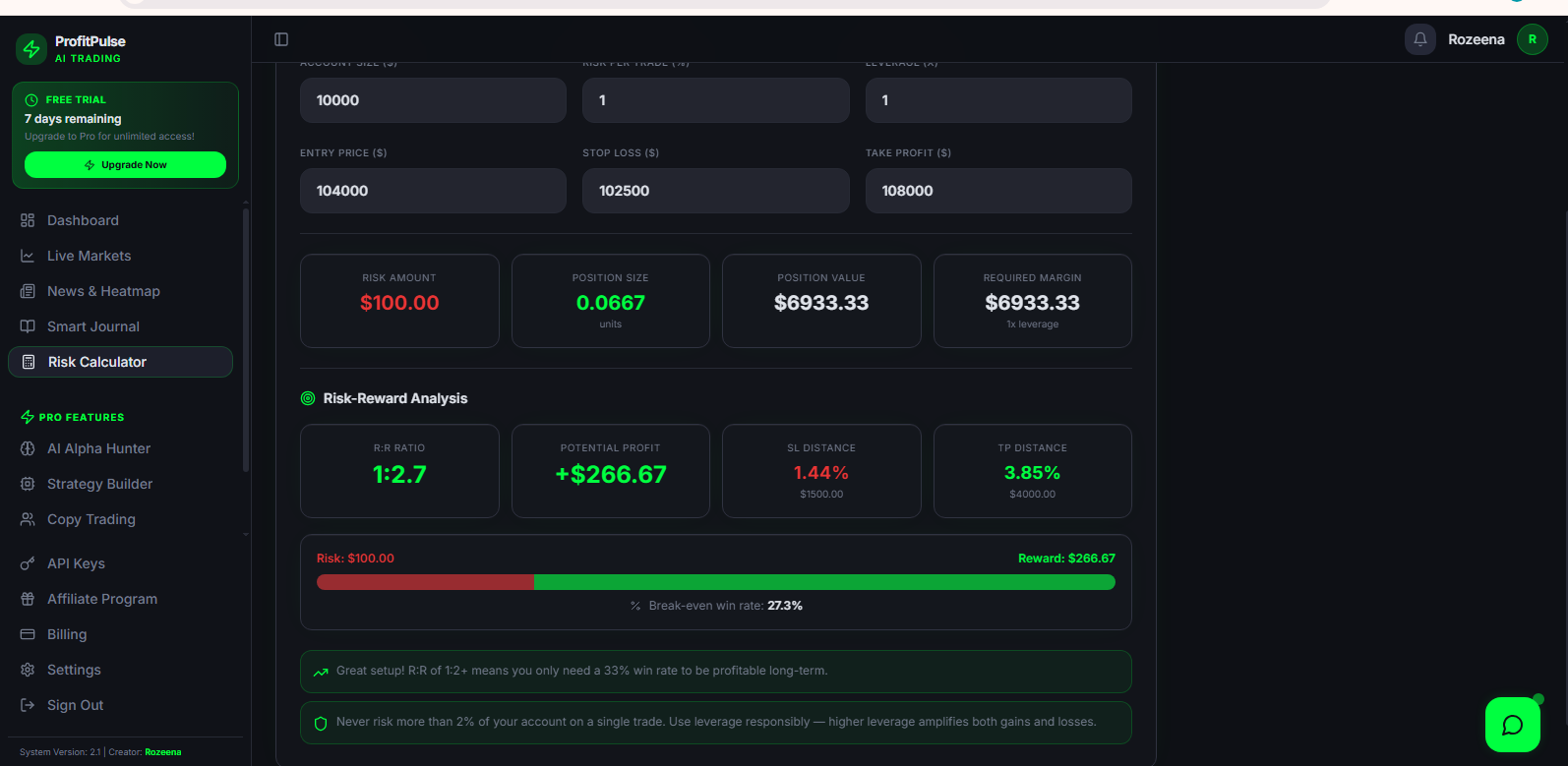Click the Copy Trading people icon
1568x766 pixels.
pyautogui.click(x=28, y=519)
